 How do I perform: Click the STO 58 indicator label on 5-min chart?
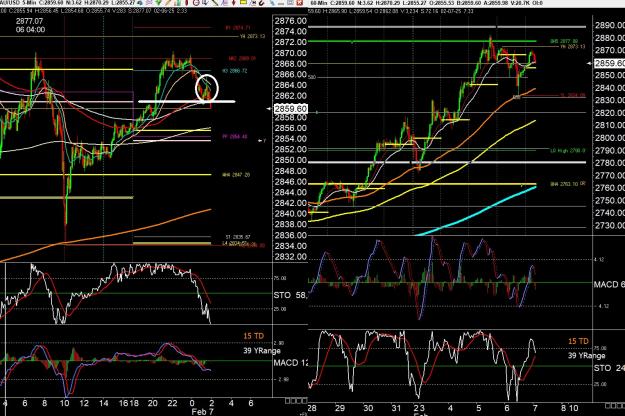(291, 295)
